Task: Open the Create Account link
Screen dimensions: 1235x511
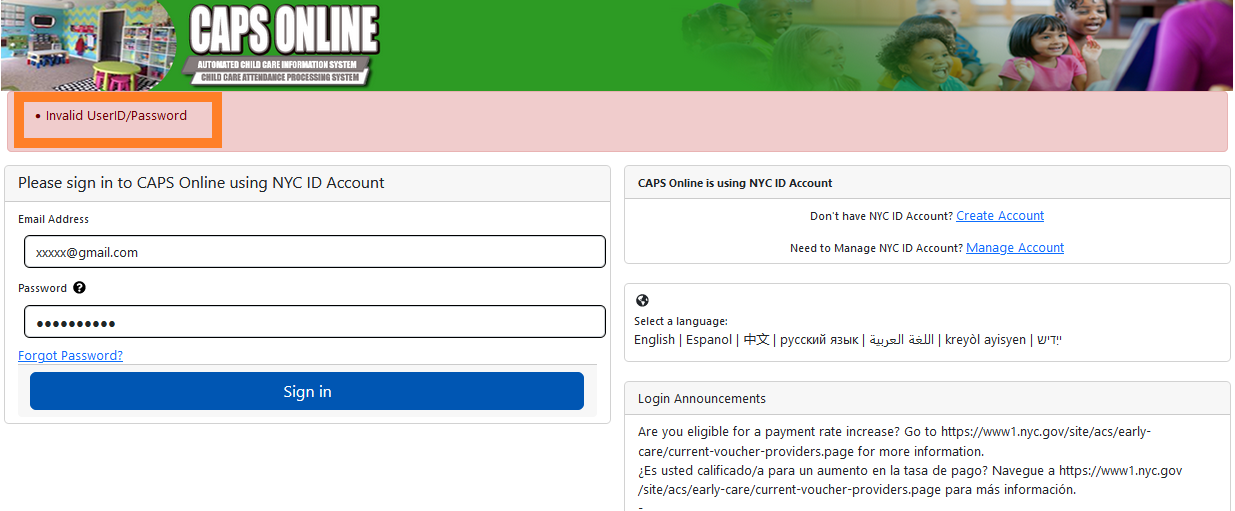Action: (x=1000, y=216)
